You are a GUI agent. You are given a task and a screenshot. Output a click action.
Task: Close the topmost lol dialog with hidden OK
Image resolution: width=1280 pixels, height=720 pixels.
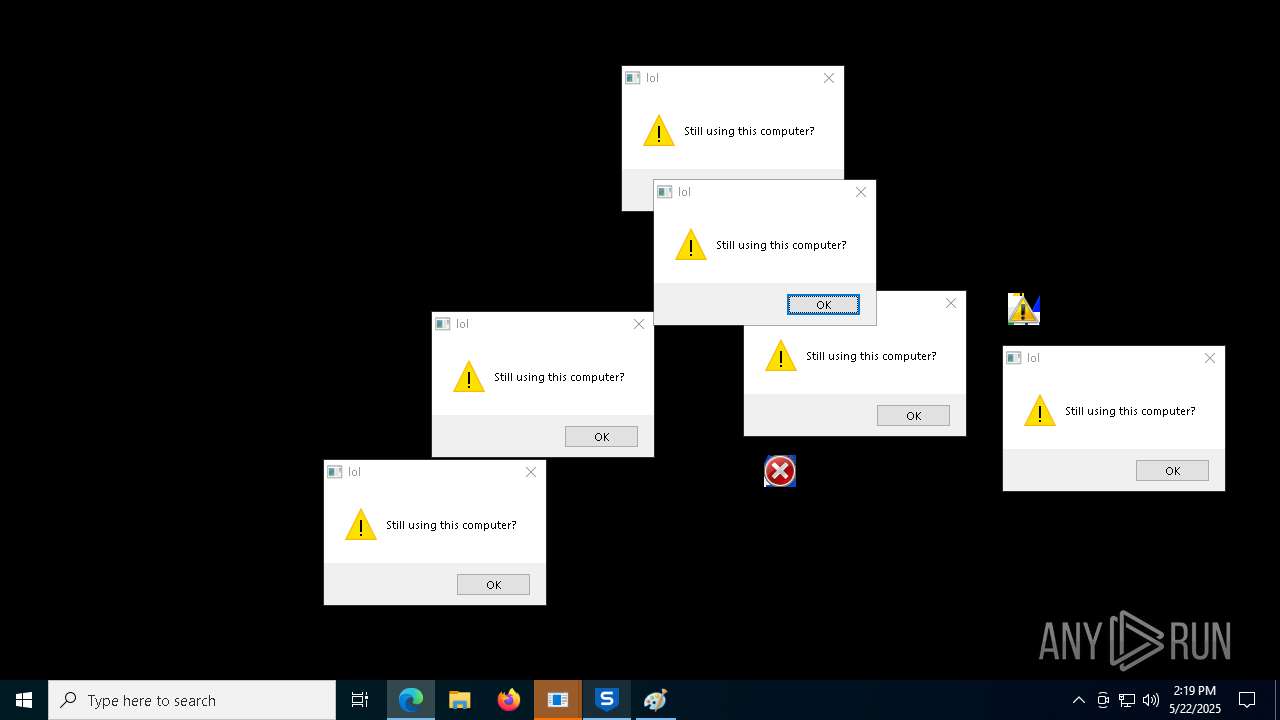point(829,78)
